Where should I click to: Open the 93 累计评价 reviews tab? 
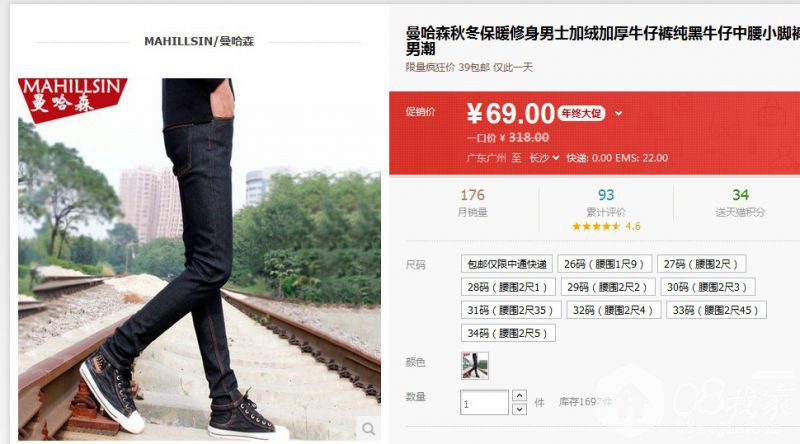tap(606, 202)
